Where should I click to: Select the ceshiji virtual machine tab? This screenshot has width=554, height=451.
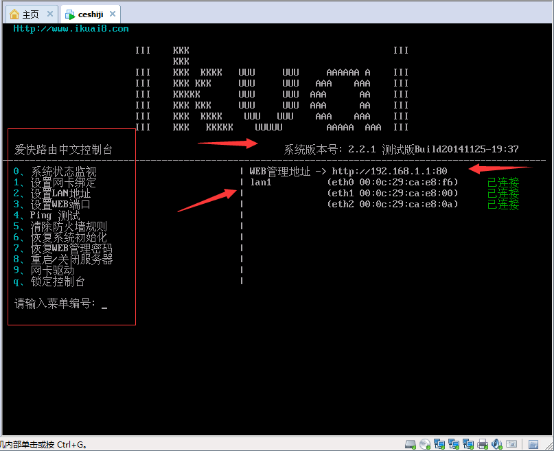(x=90, y=14)
